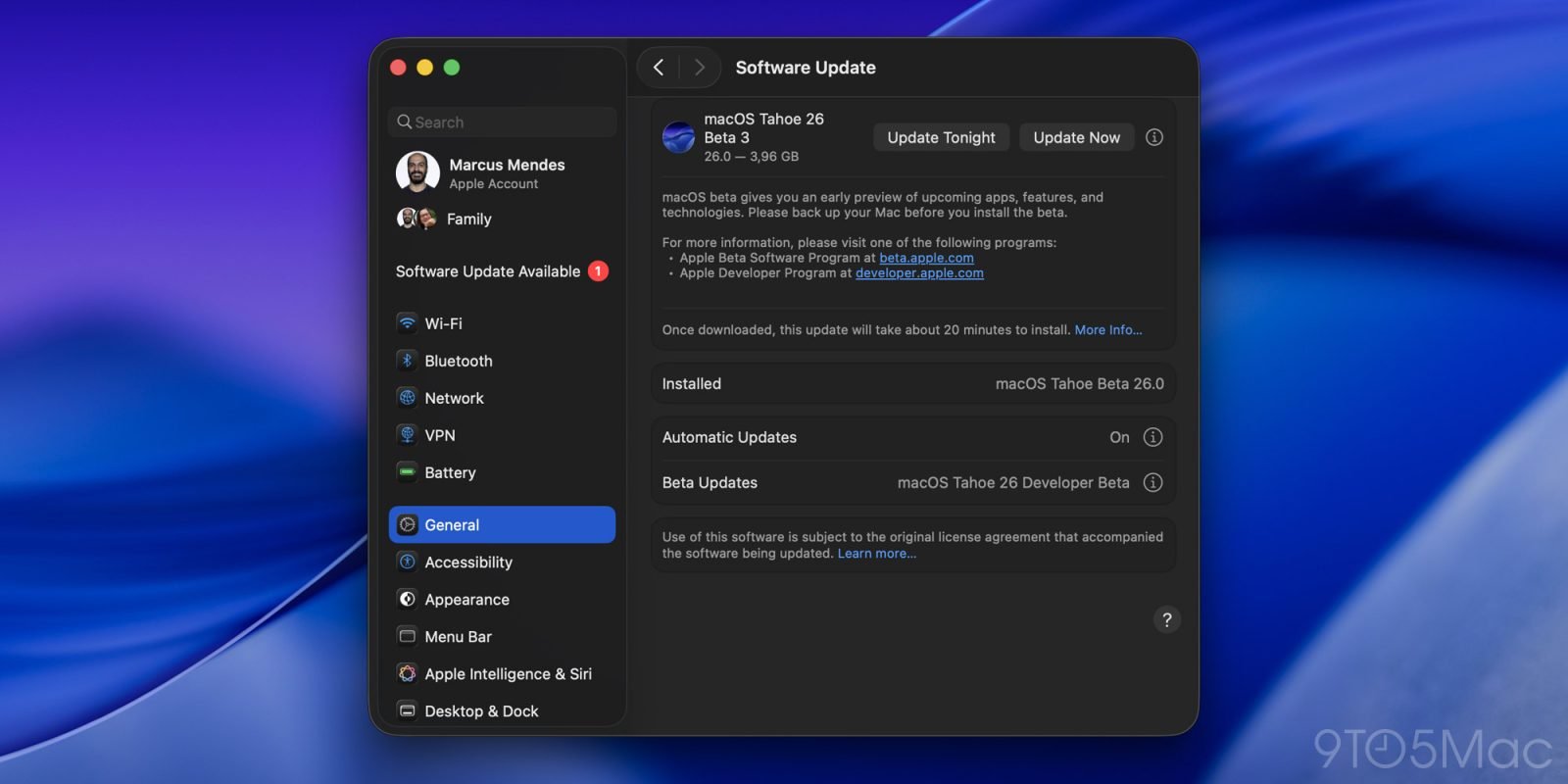Open help with the question mark button
The width and height of the screenshot is (1568, 784).
coord(1166,619)
